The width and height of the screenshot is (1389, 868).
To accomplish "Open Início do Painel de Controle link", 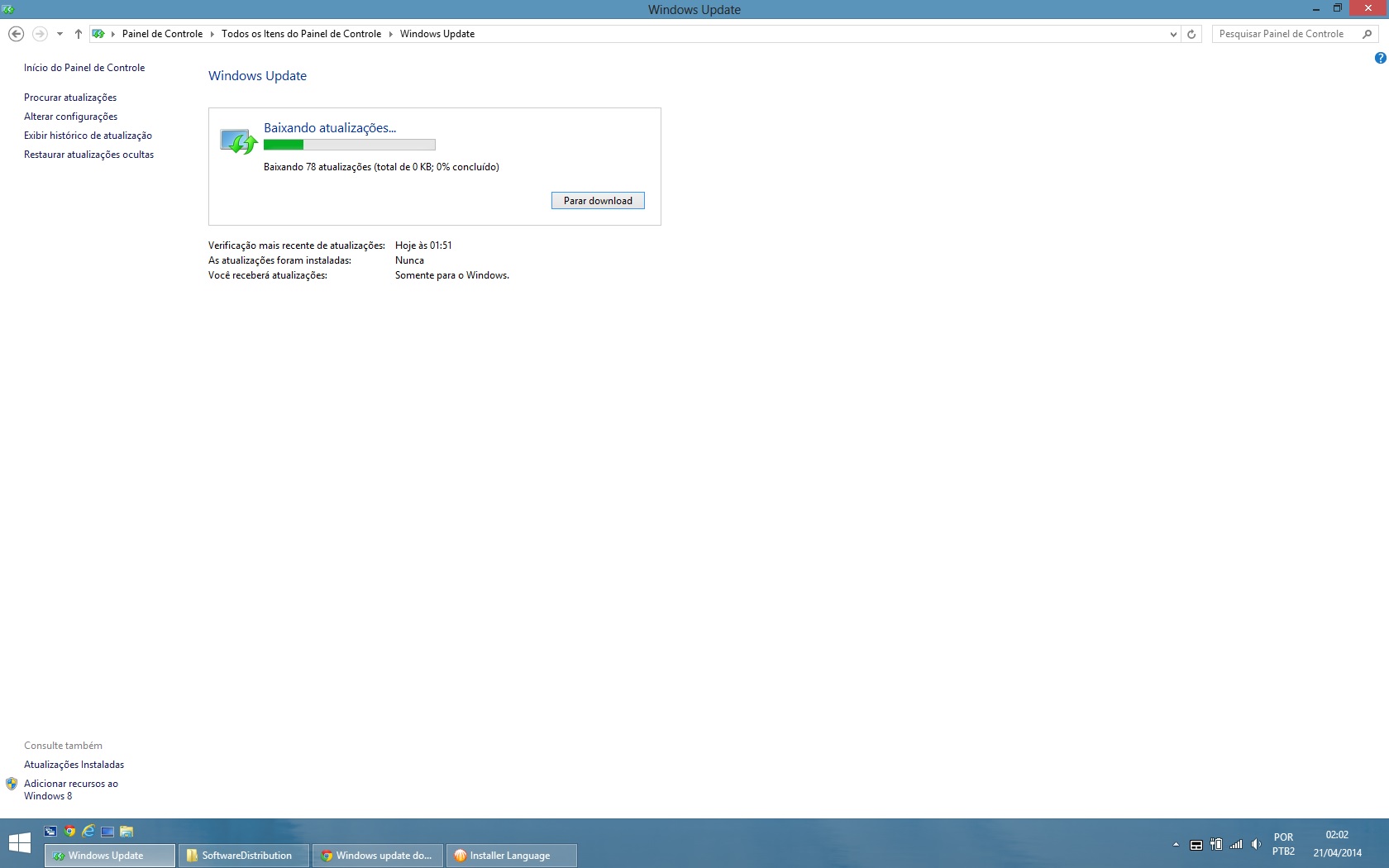I will [84, 68].
